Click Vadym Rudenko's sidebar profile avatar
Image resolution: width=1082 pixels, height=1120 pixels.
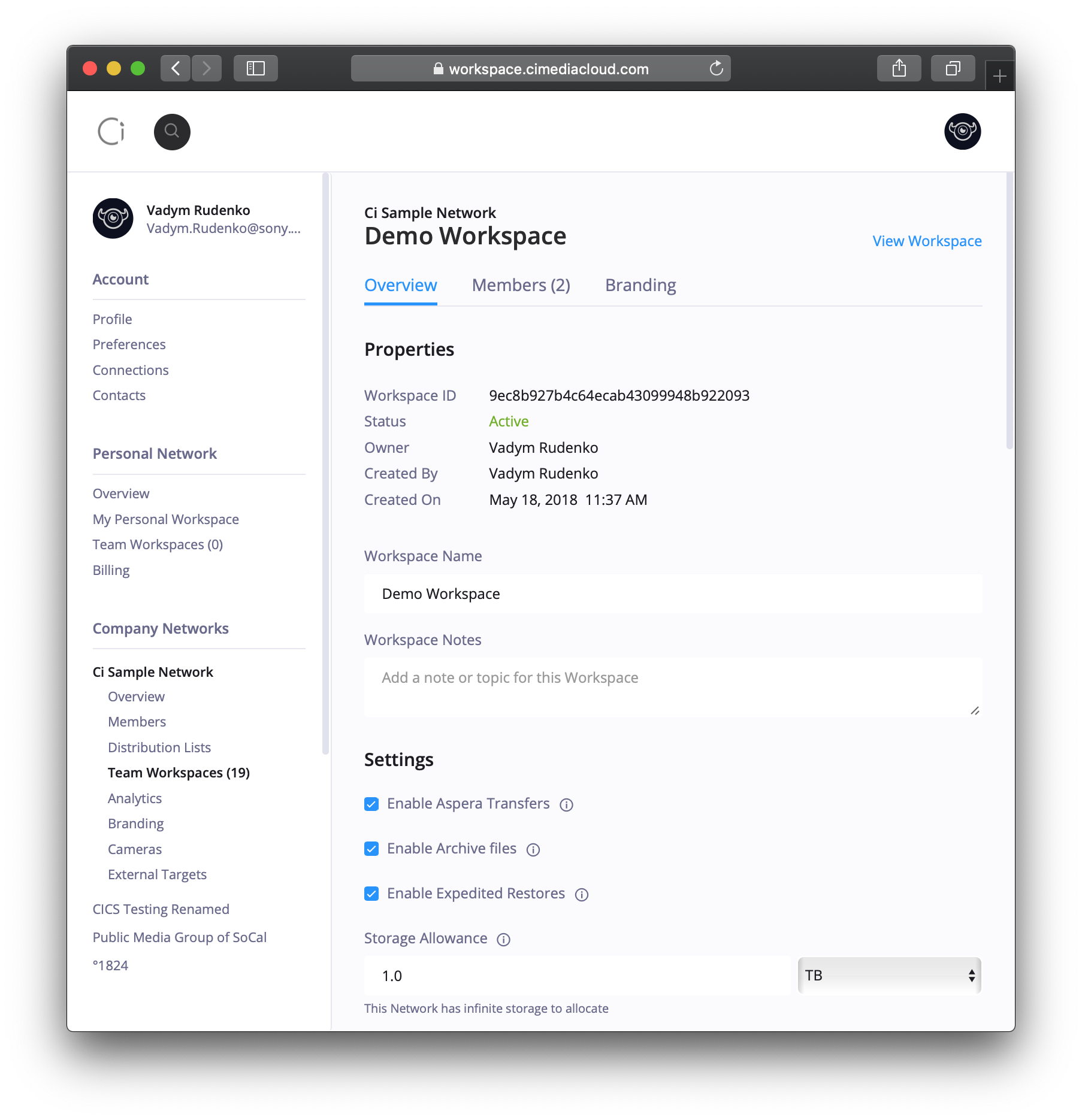[113, 219]
